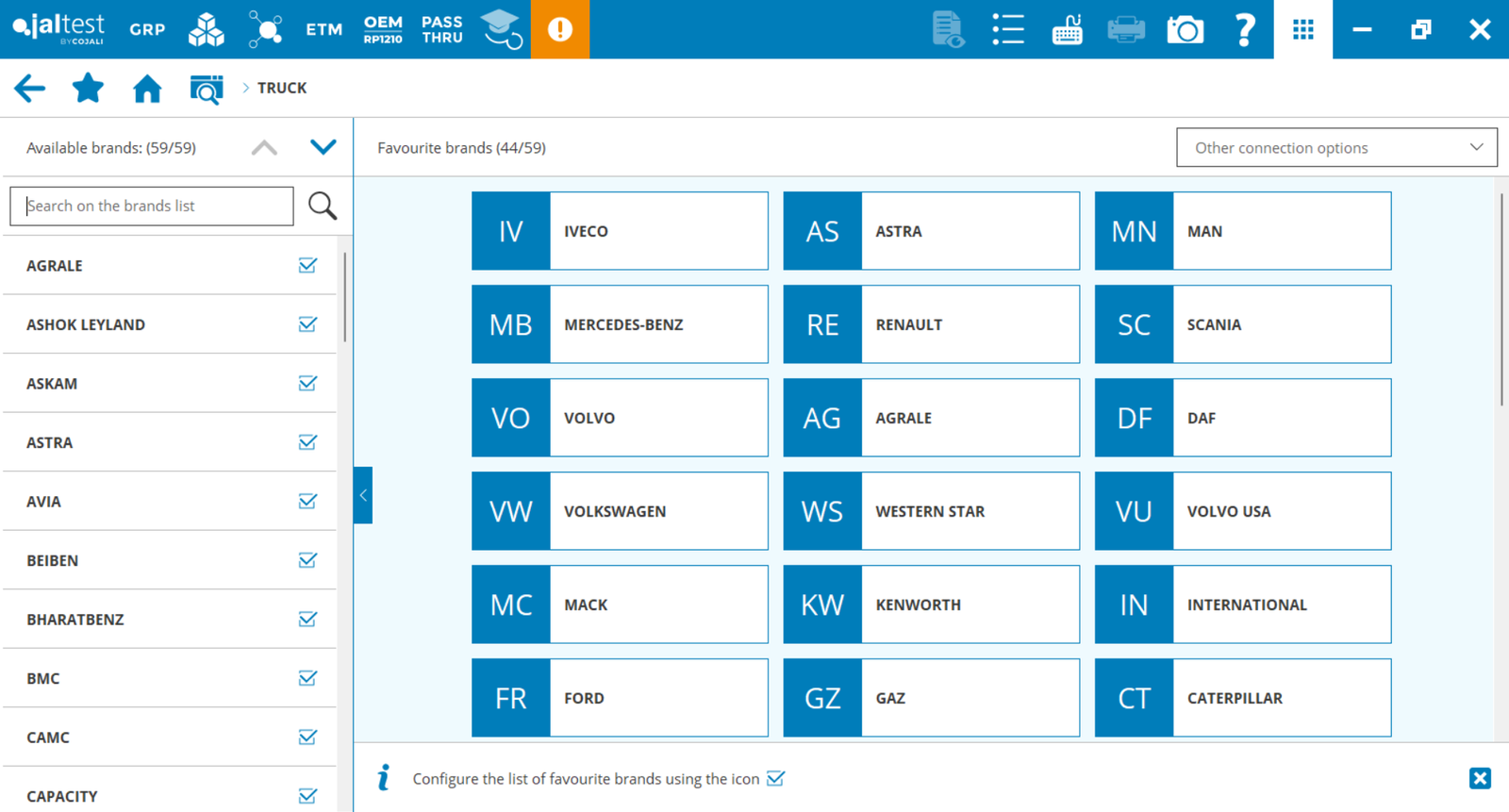Click the stacked cubes icon in top bar
The image size is (1509, 812).
pos(207,29)
